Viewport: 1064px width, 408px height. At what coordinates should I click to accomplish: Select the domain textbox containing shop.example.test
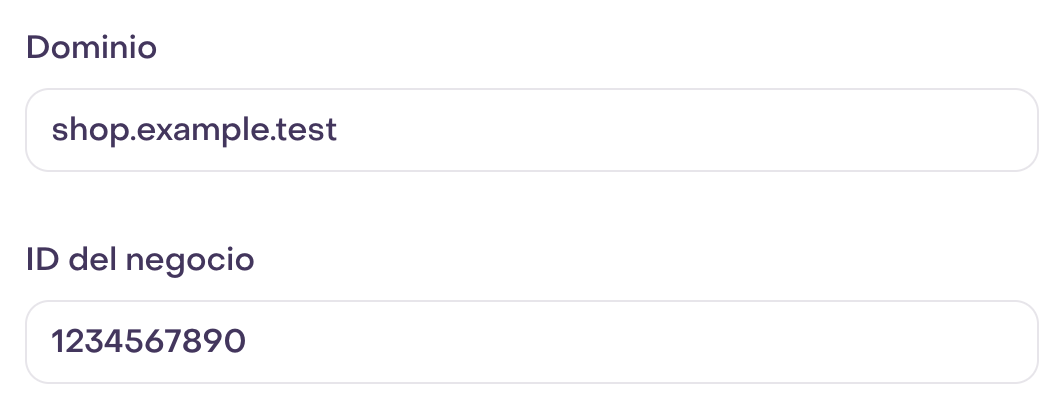532,130
